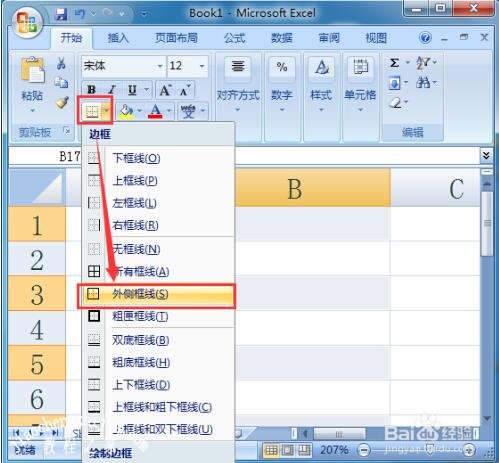499x463 pixels.
Task: Undo the last action
Action: [79, 14]
